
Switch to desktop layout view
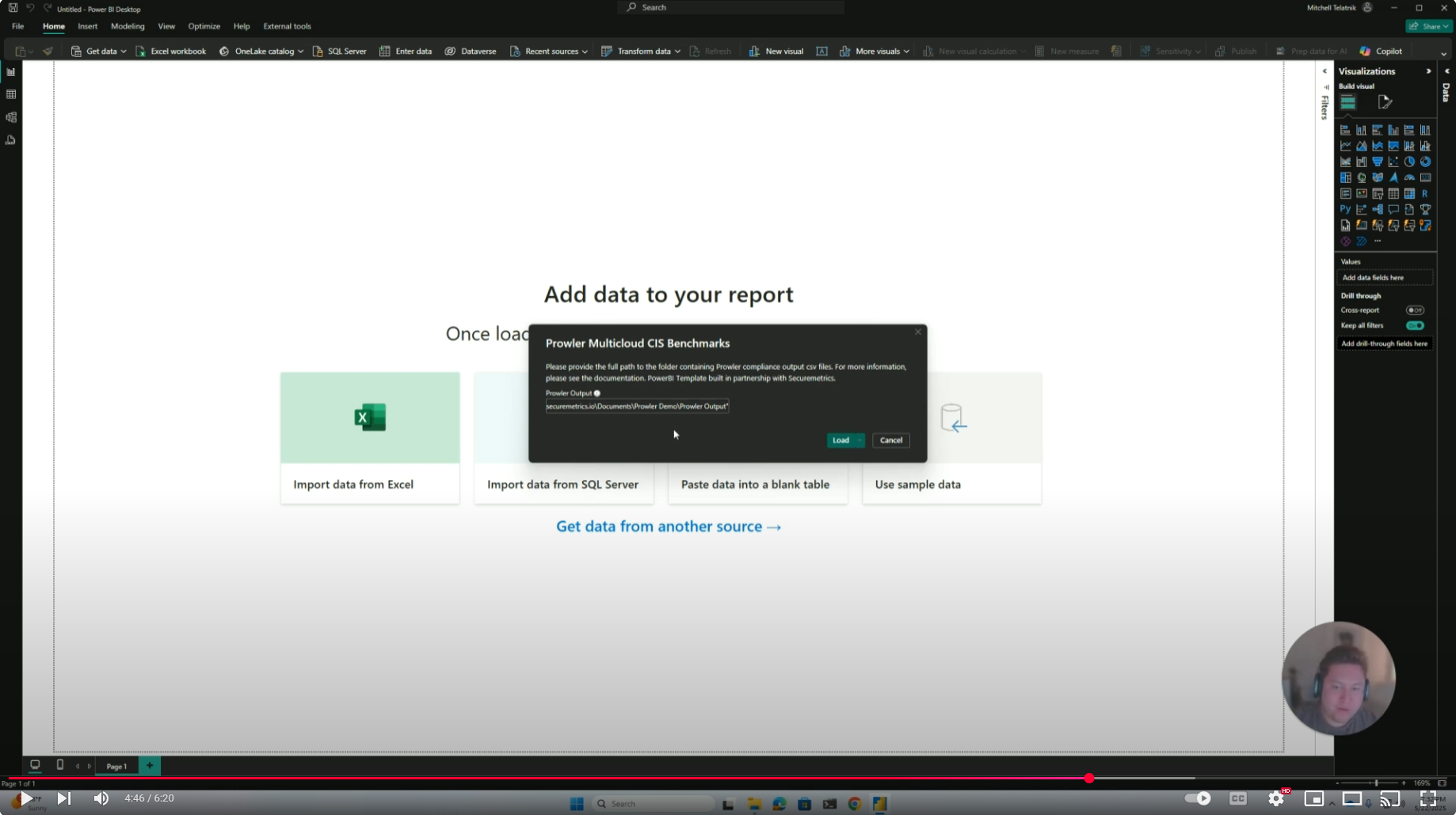35,765
